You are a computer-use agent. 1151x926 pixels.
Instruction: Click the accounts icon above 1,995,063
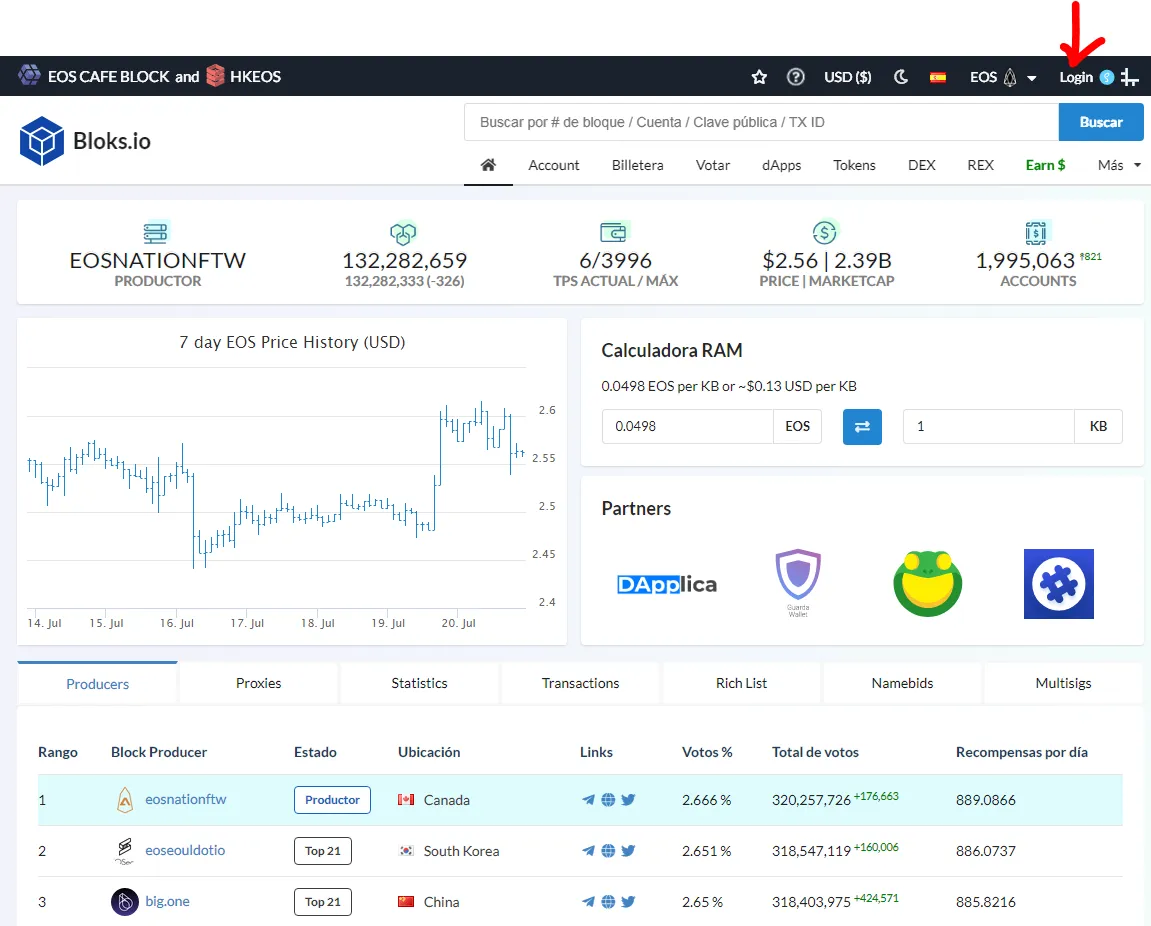click(1036, 232)
